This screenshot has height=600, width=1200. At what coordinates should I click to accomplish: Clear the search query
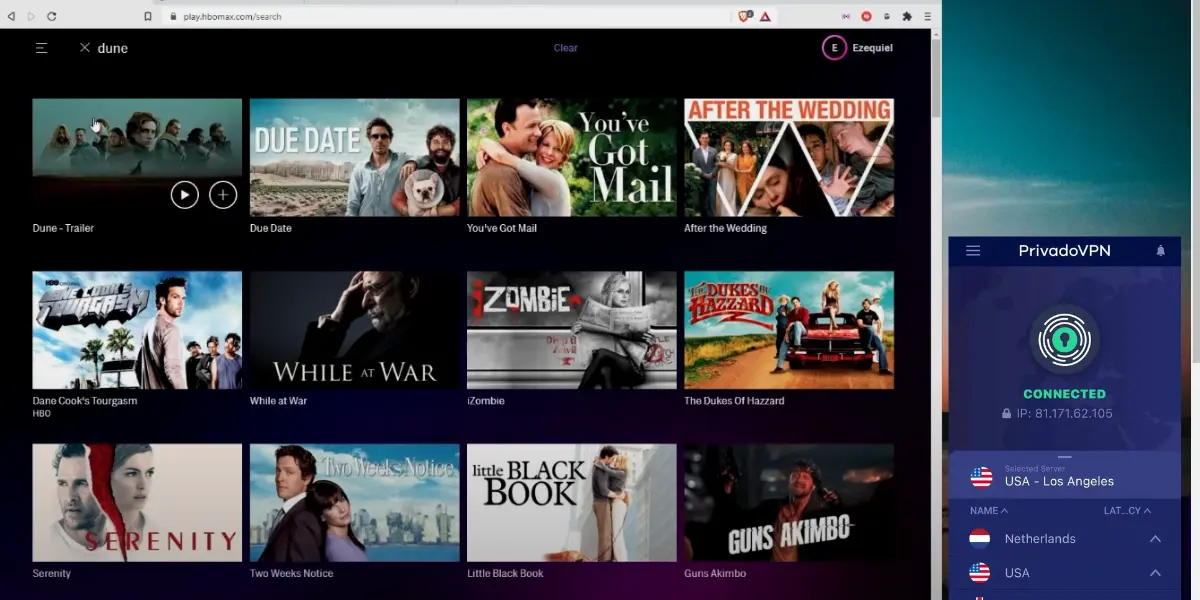(x=565, y=48)
